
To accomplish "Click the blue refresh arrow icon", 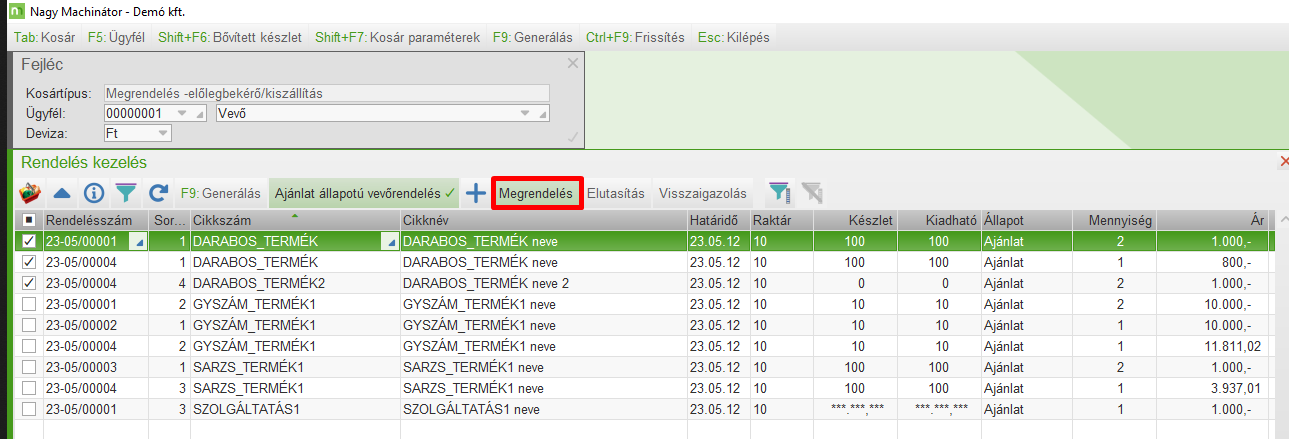I will click(157, 193).
